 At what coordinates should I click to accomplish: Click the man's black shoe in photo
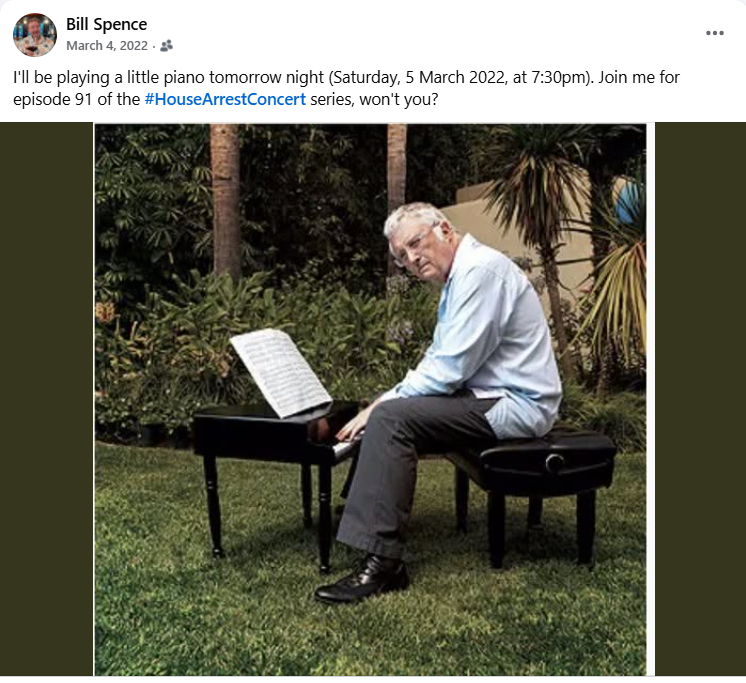[363, 579]
